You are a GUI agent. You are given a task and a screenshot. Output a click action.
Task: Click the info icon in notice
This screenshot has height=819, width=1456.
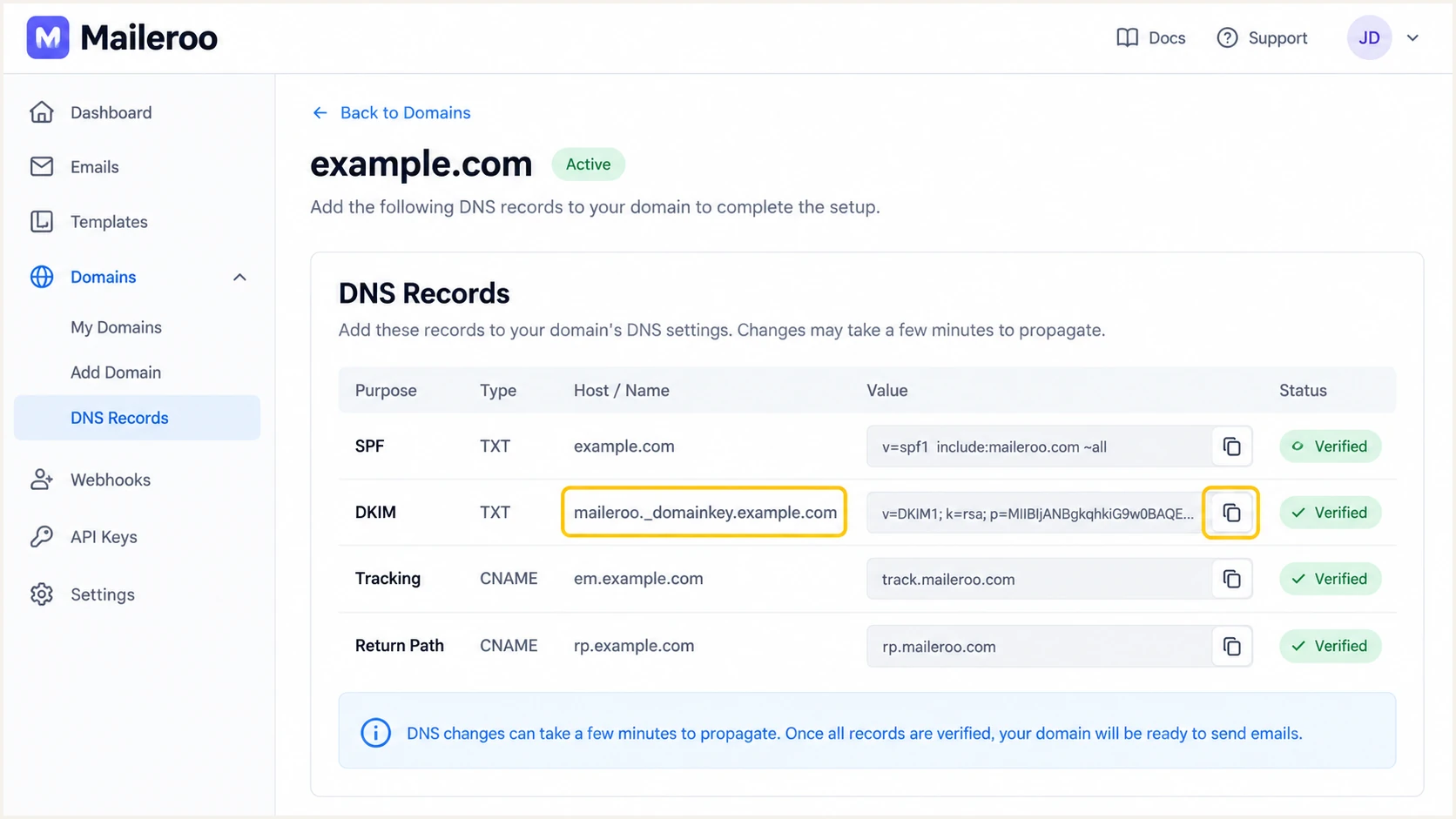click(x=375, y=733)
